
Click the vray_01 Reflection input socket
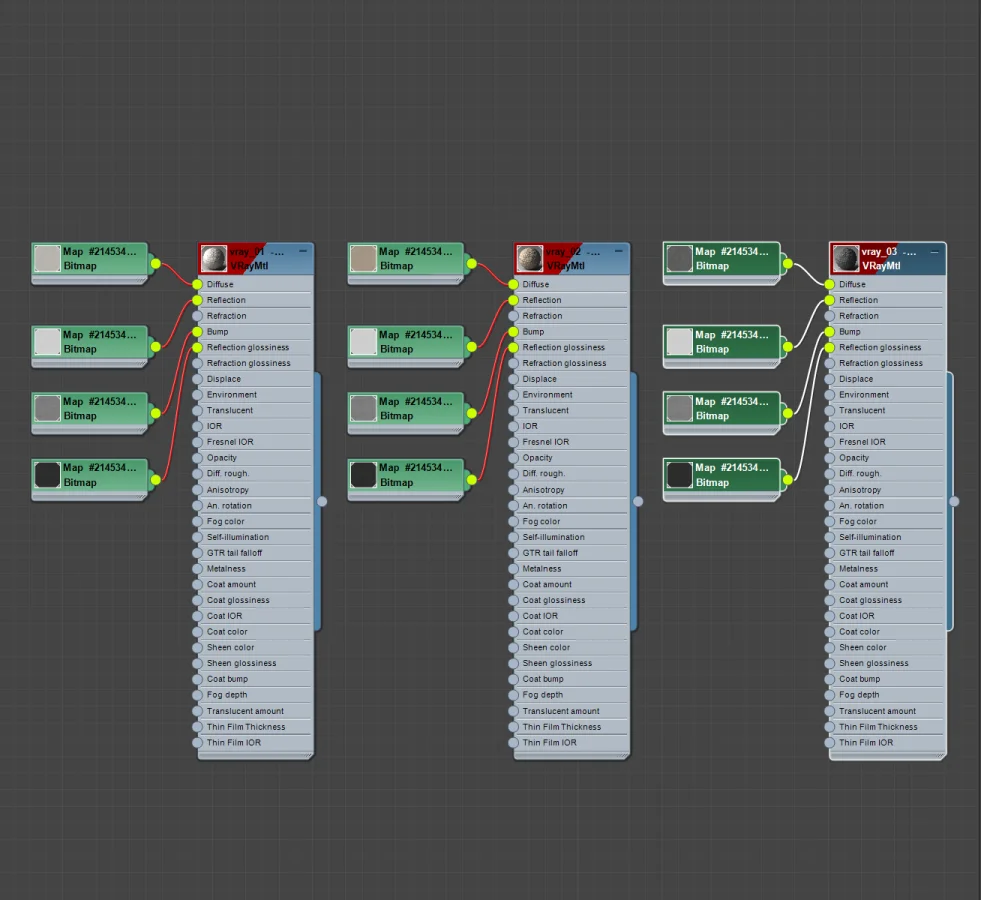pos(198,300)
